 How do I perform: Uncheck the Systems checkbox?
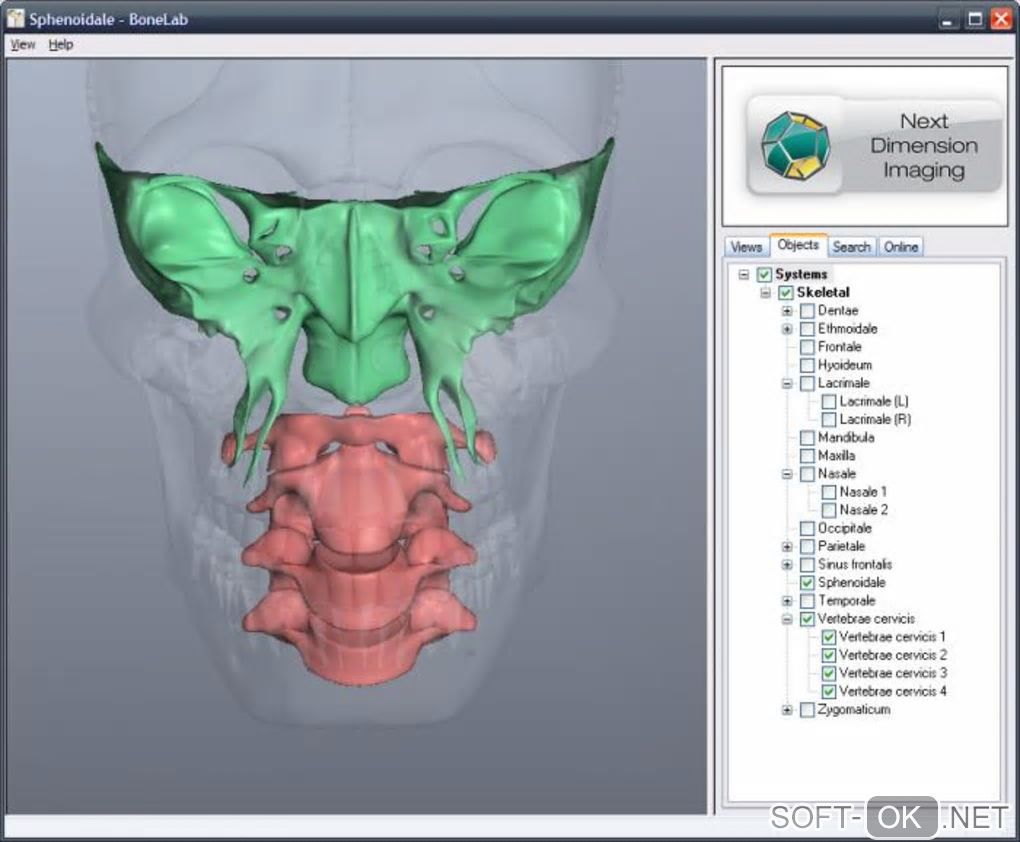point(764,275)
